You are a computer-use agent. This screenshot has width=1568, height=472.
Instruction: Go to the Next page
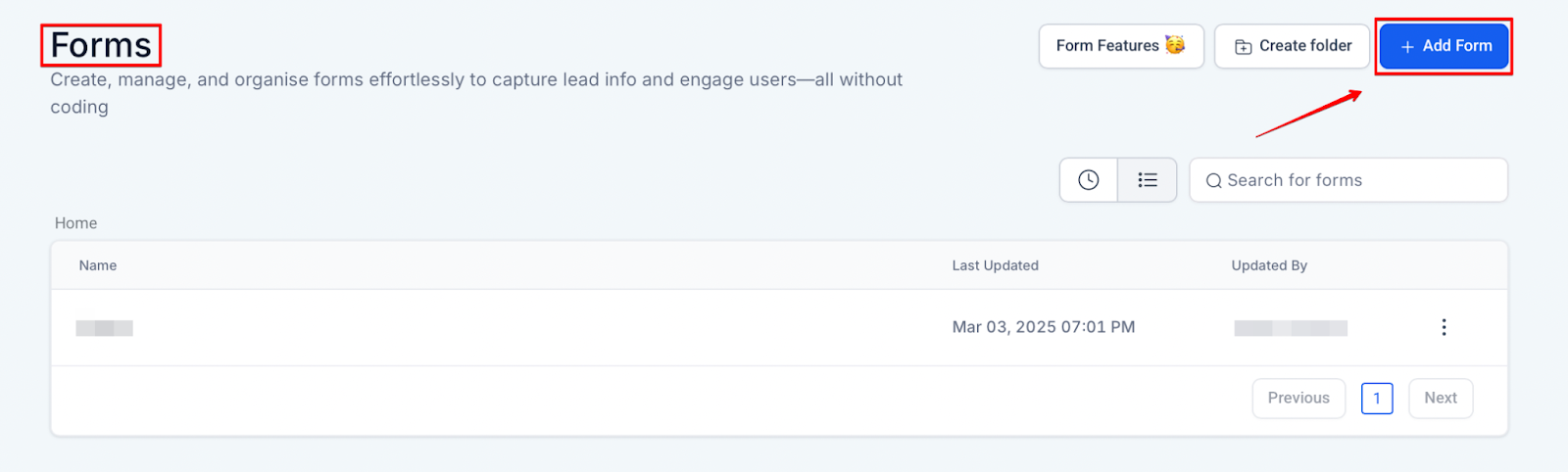point(1441,398)
